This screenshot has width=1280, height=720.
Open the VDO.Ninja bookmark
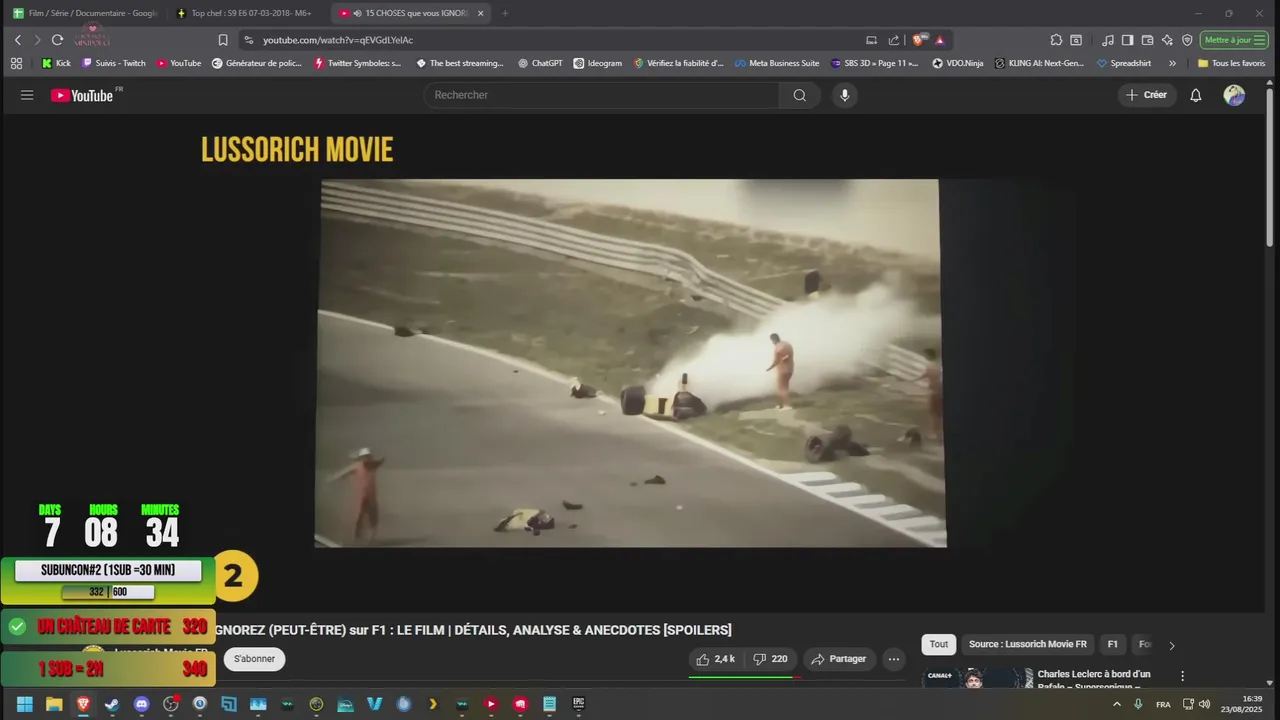(958, 63)
